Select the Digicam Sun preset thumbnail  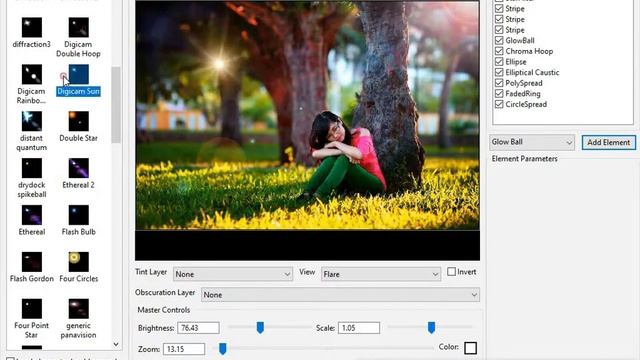[78, 75]
